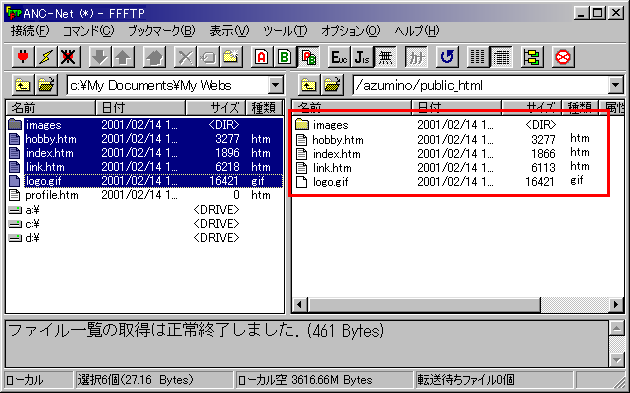630x393 pixels.
Task: Select remote images folder
Action: [x=321, y=125]
